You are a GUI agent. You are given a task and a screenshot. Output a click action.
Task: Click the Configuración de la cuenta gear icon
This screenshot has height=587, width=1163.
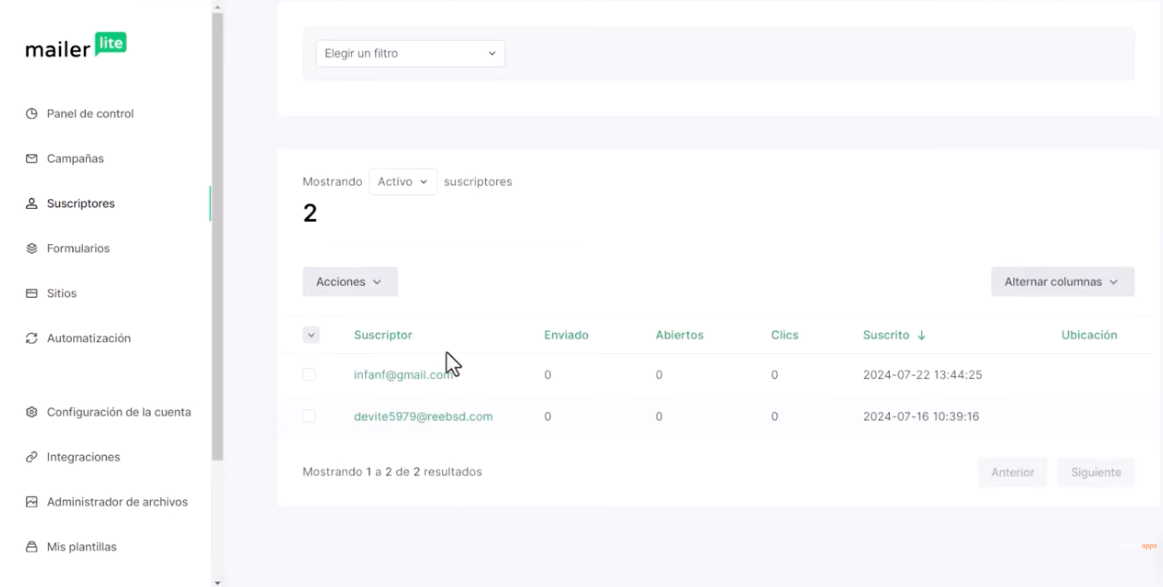pos(31,412)
